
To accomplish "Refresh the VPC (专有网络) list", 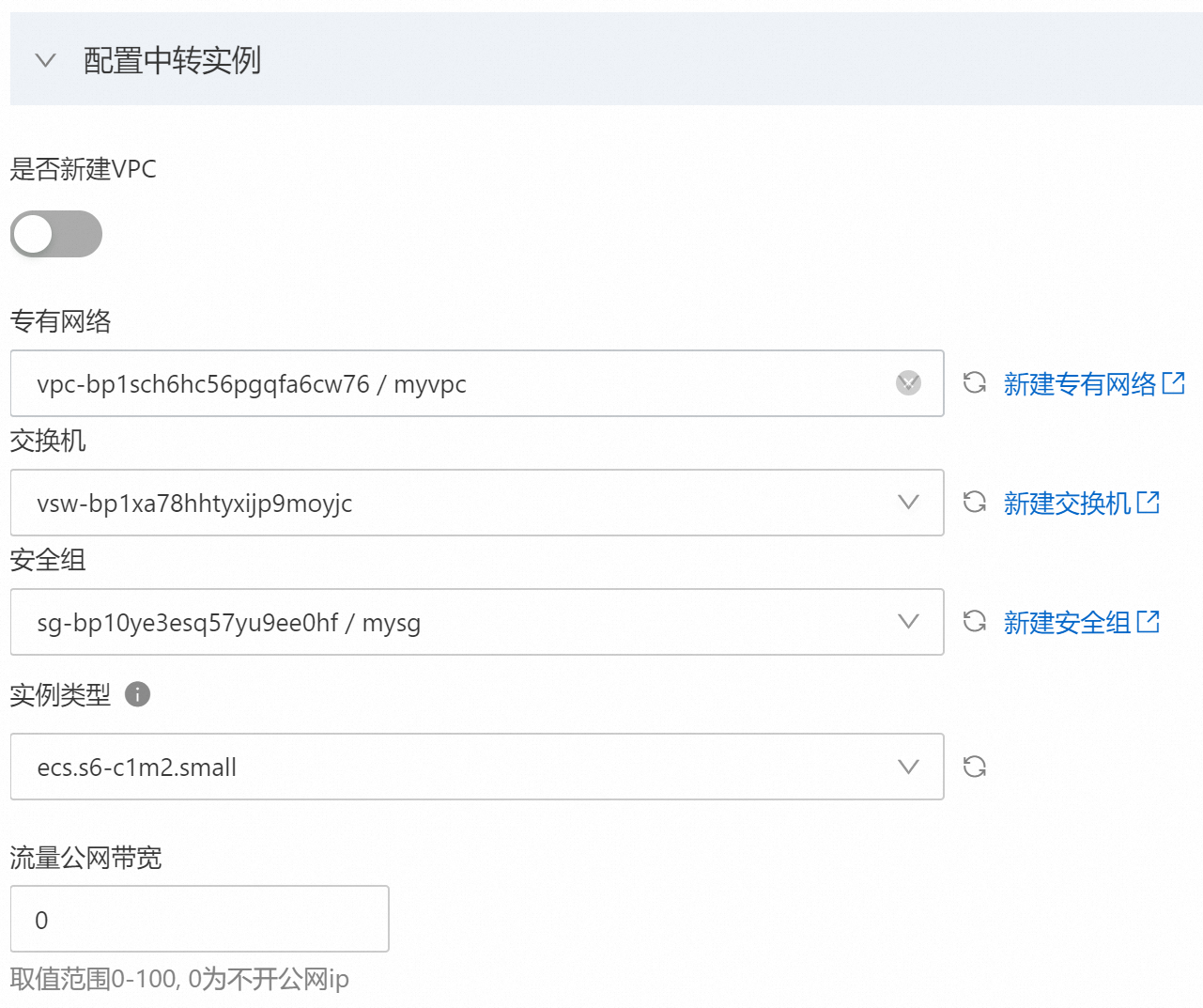I will [975, 383].
